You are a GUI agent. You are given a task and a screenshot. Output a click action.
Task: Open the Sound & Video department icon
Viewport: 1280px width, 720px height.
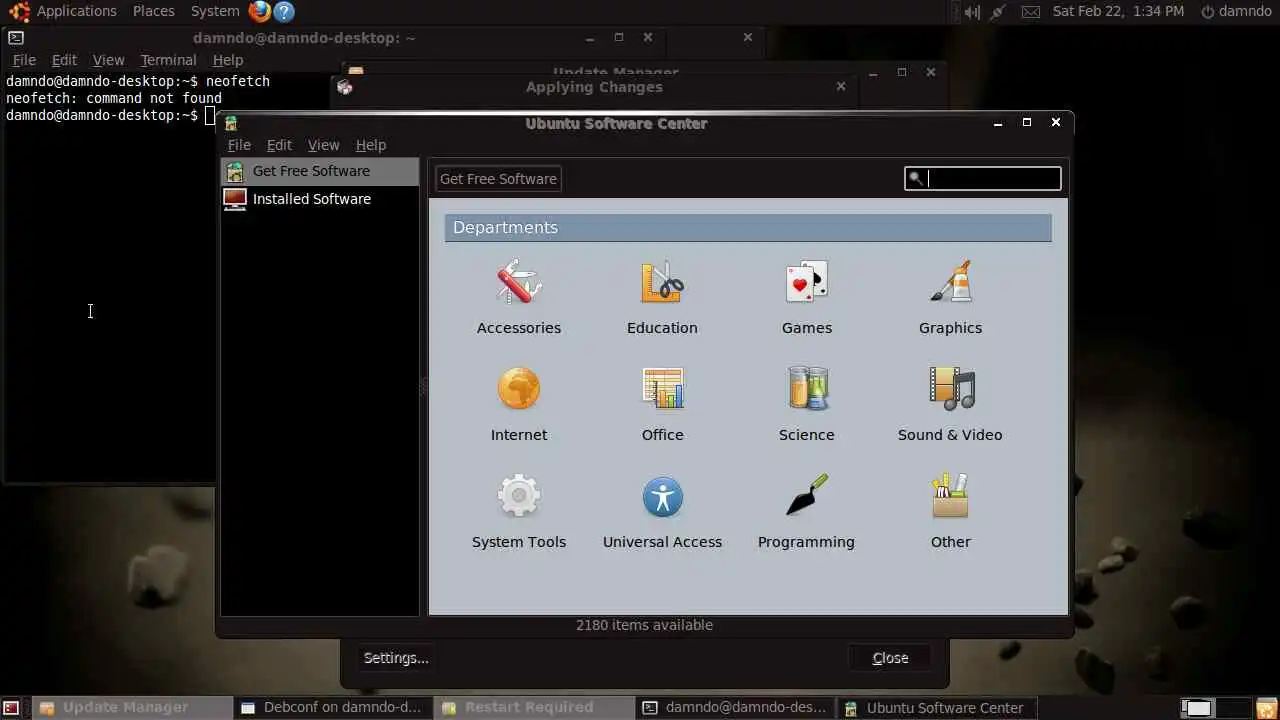tap(950, 389)
